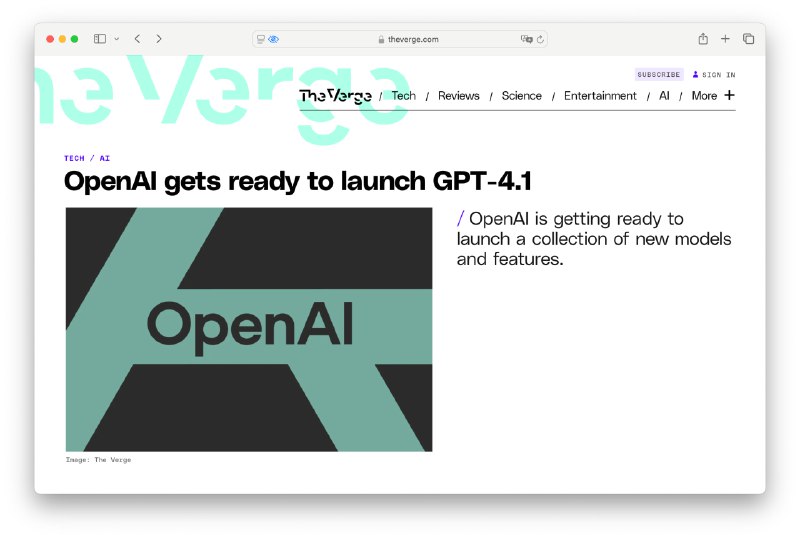
Task: Click The Verge logo in navigation
Action: click(x=335, y=96)
